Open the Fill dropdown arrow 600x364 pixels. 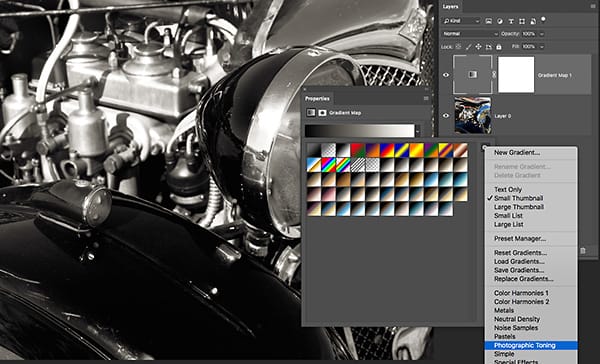pyautogui.click(x=542, y=47)
